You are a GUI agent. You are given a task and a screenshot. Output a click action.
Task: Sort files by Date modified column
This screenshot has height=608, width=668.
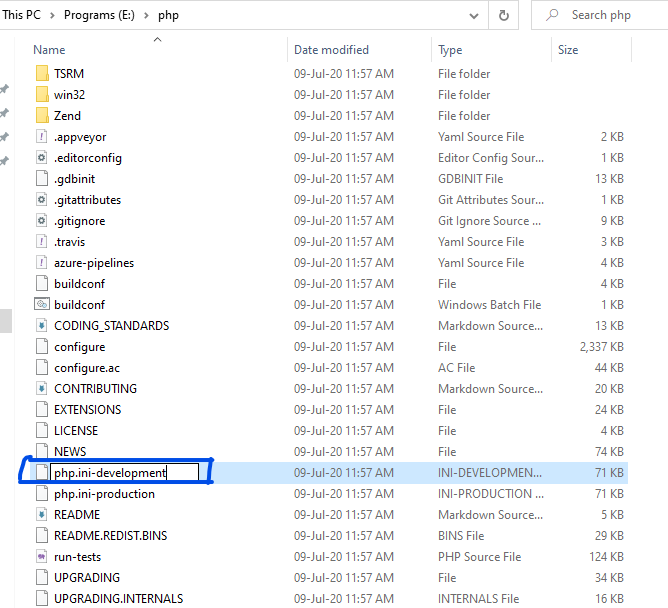[x=331, y=50]
